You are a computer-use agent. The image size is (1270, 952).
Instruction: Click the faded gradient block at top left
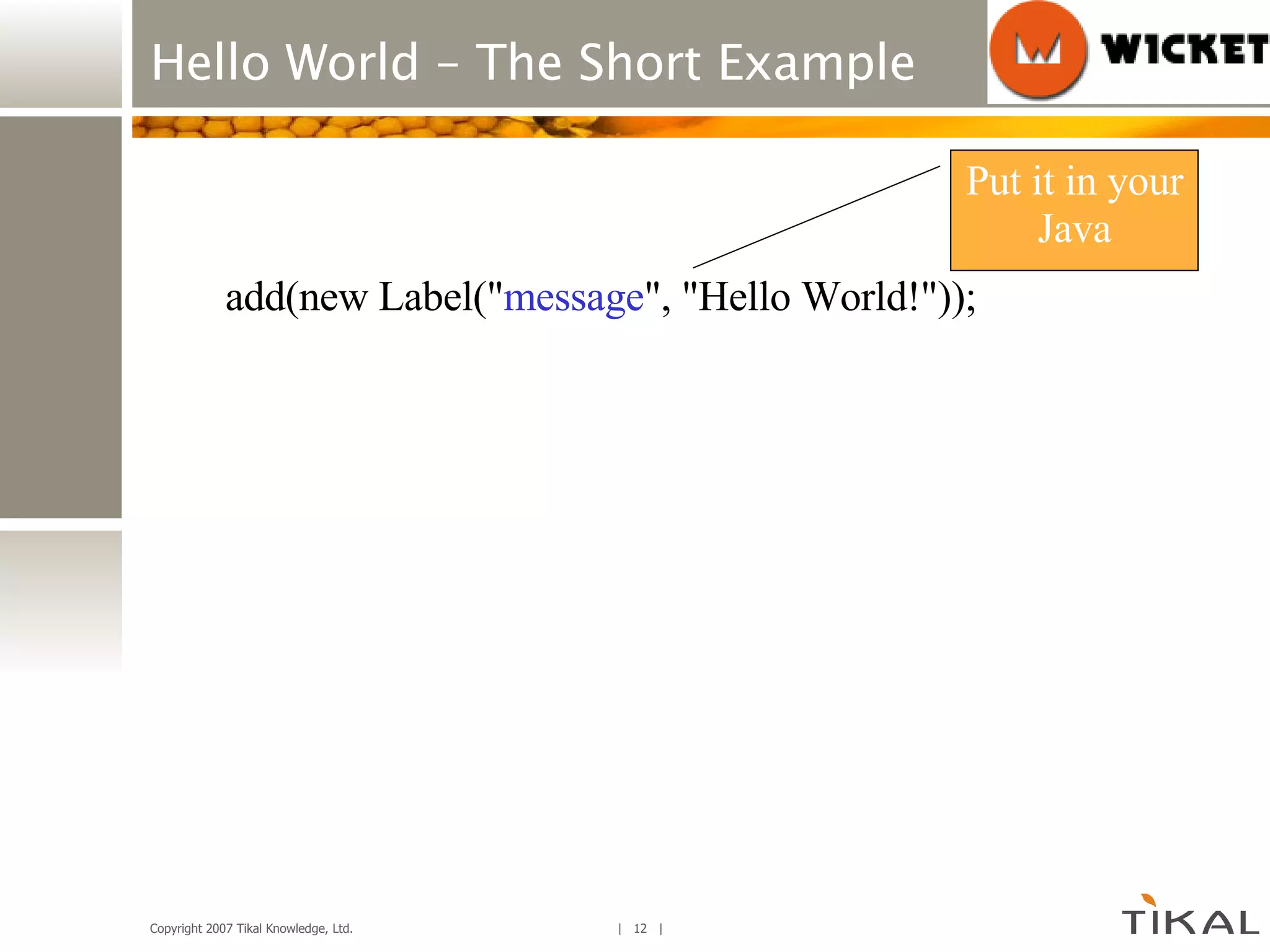click(60, 53)
